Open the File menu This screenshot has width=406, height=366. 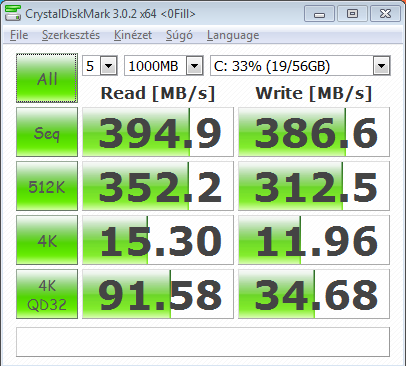19,35
